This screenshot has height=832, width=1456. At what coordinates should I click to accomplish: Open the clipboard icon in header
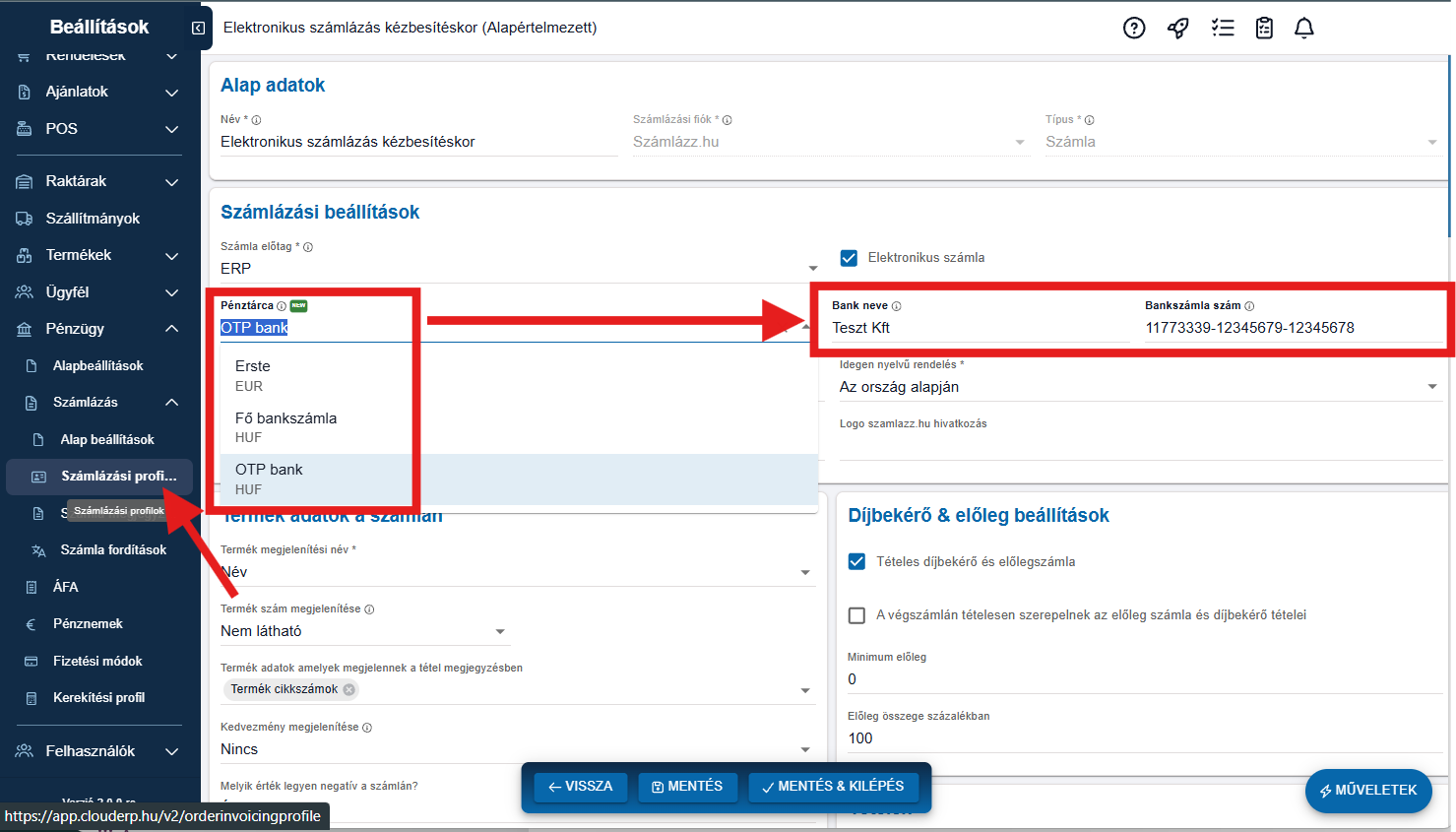(x=1264, y=28)
